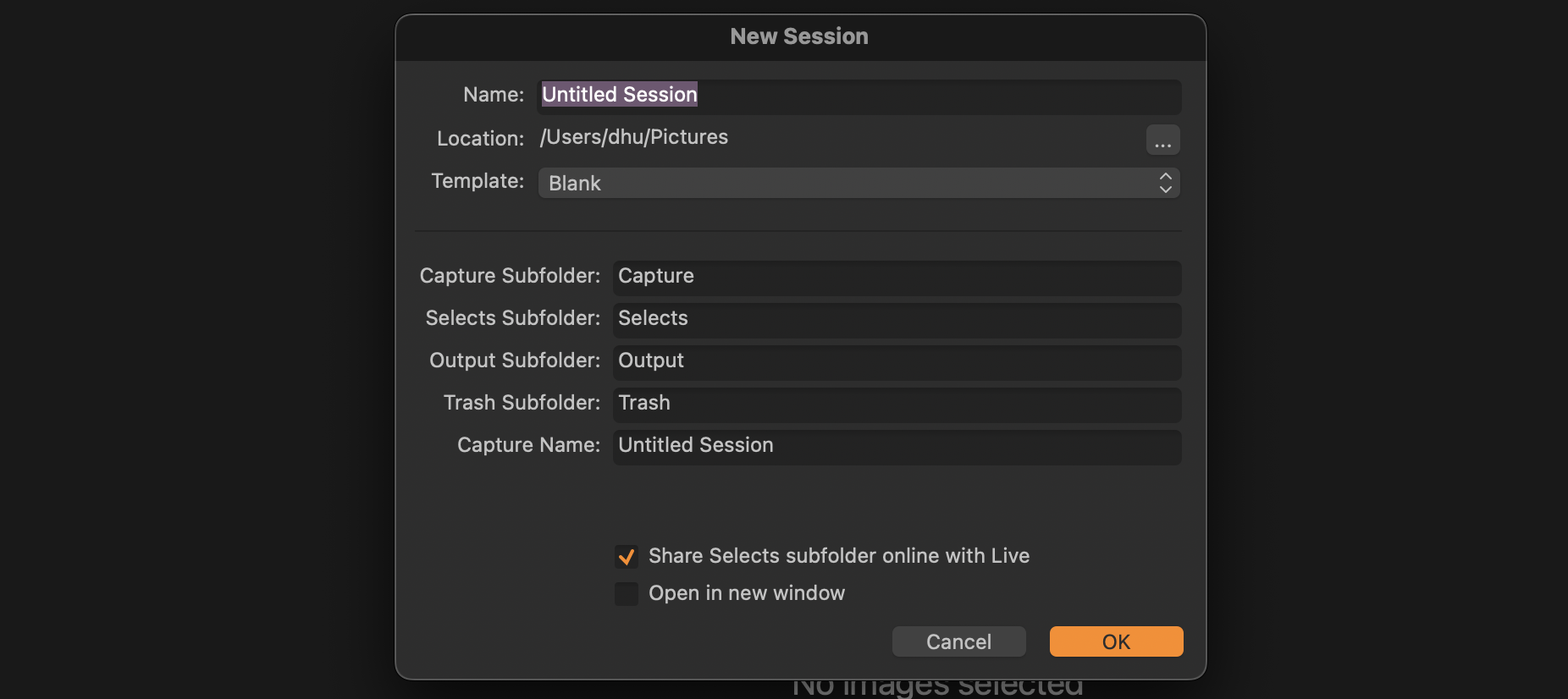Screen dimensions: 1568x699
Task: Click the Capture Subfolder input field
Action: 897,278
